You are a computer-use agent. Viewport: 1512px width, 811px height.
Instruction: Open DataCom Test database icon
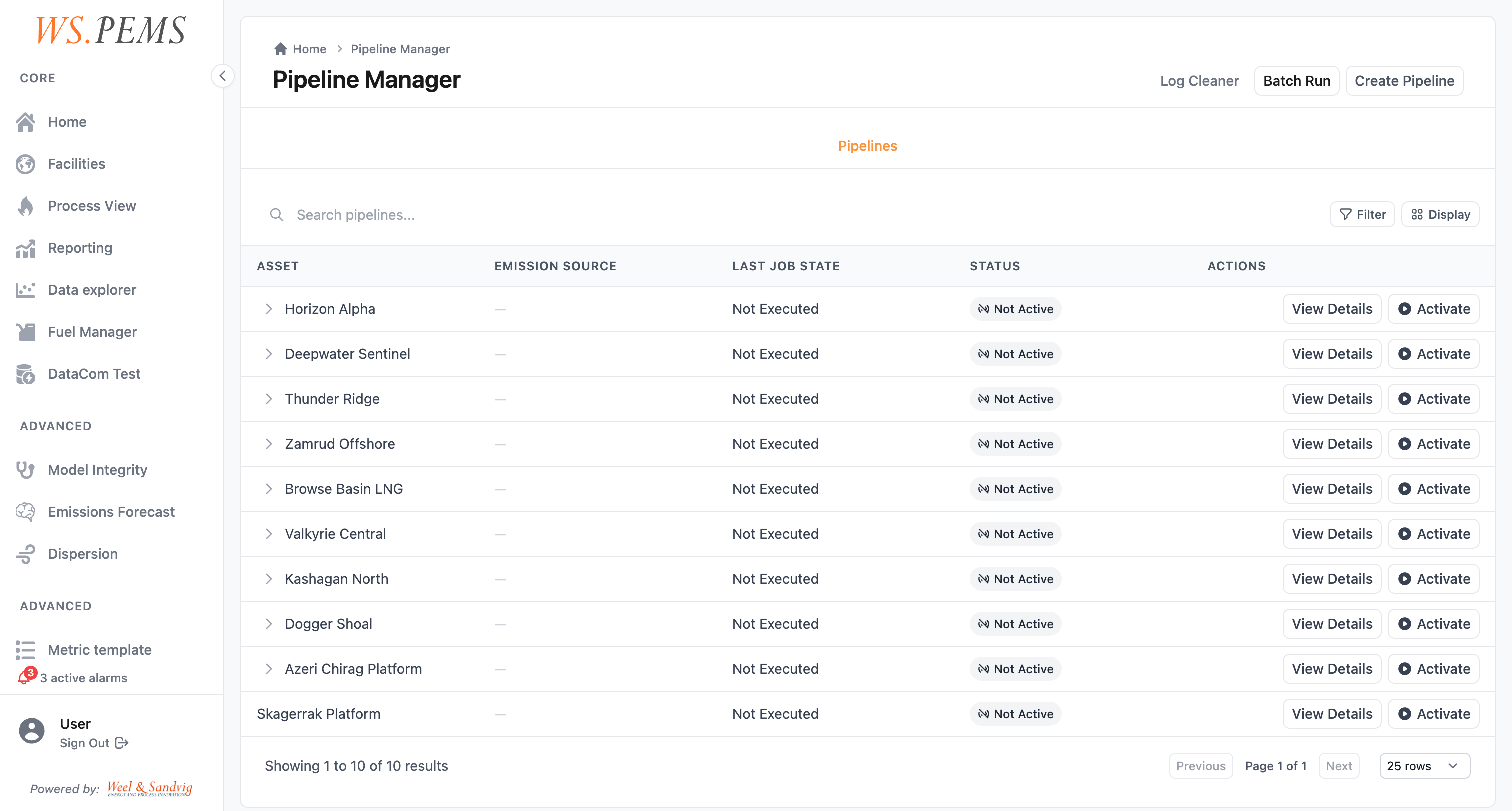[x=26, y=374]
